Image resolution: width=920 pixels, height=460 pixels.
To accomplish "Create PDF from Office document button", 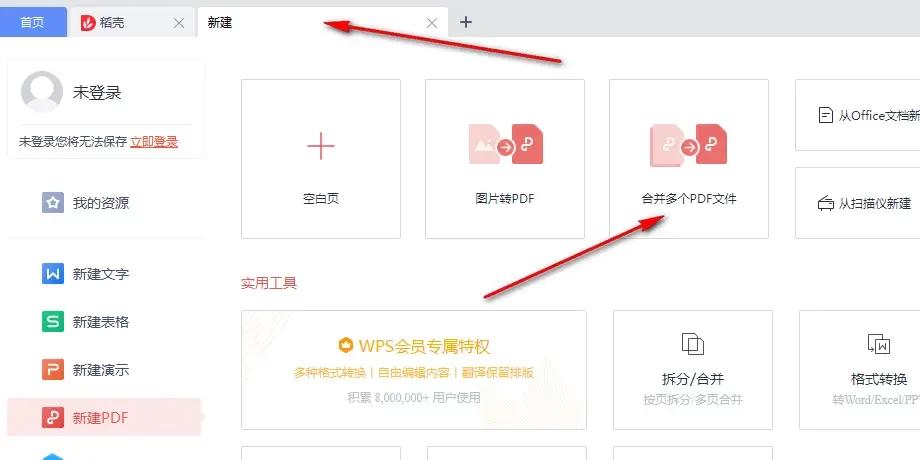I will [858, 115].
